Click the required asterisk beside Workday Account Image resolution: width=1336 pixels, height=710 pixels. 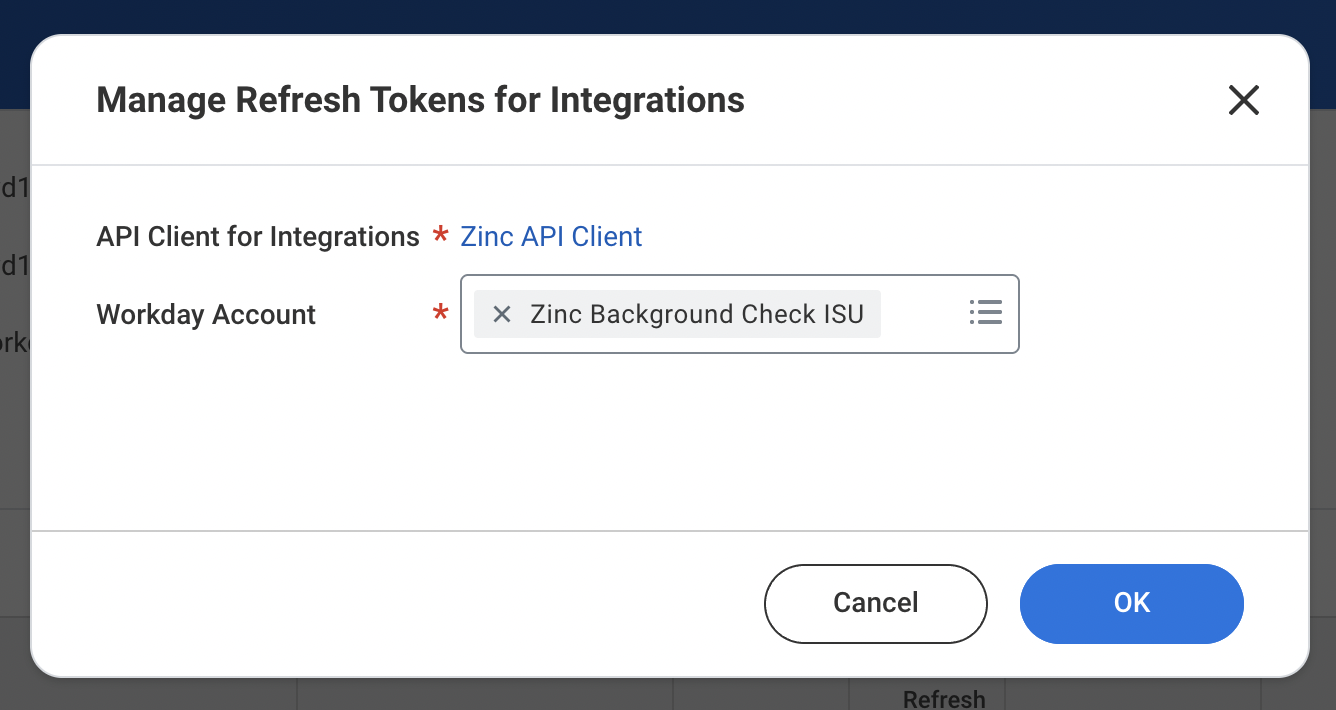pyautogui.click(x=440, y=315)
